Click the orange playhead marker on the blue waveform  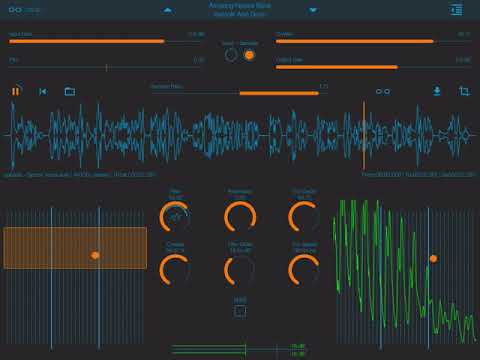364,135
